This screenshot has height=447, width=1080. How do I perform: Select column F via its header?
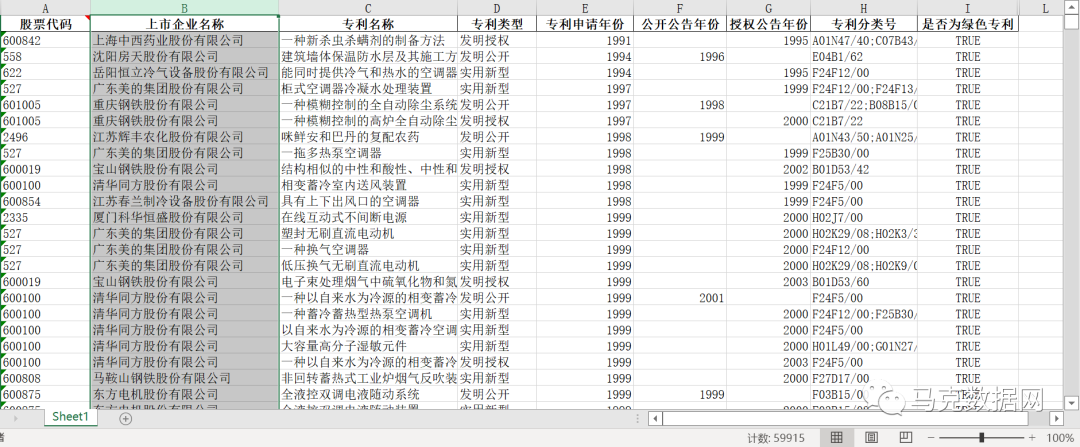680,8
